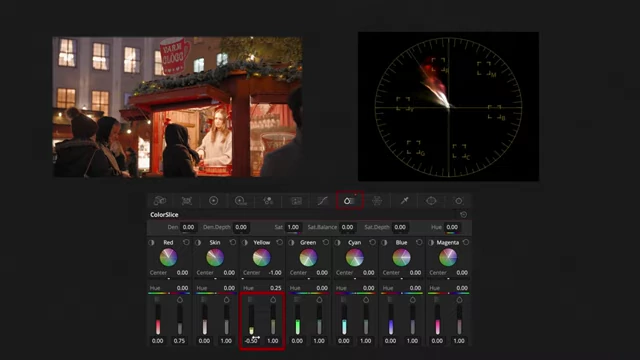Click the Magenta Hue value field
Viewport: 640px width, 360px height.
pyautogui.click(x=462, y=288)
